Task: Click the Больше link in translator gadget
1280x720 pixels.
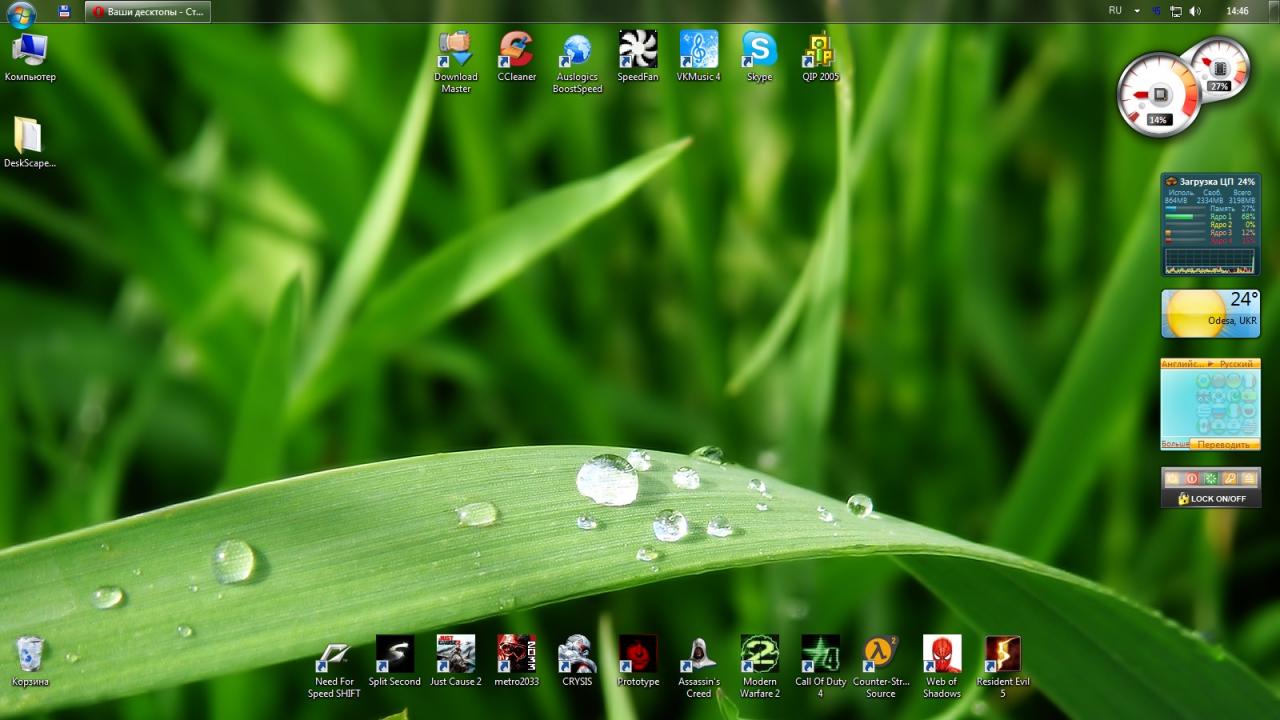Action: [1175, 443]
